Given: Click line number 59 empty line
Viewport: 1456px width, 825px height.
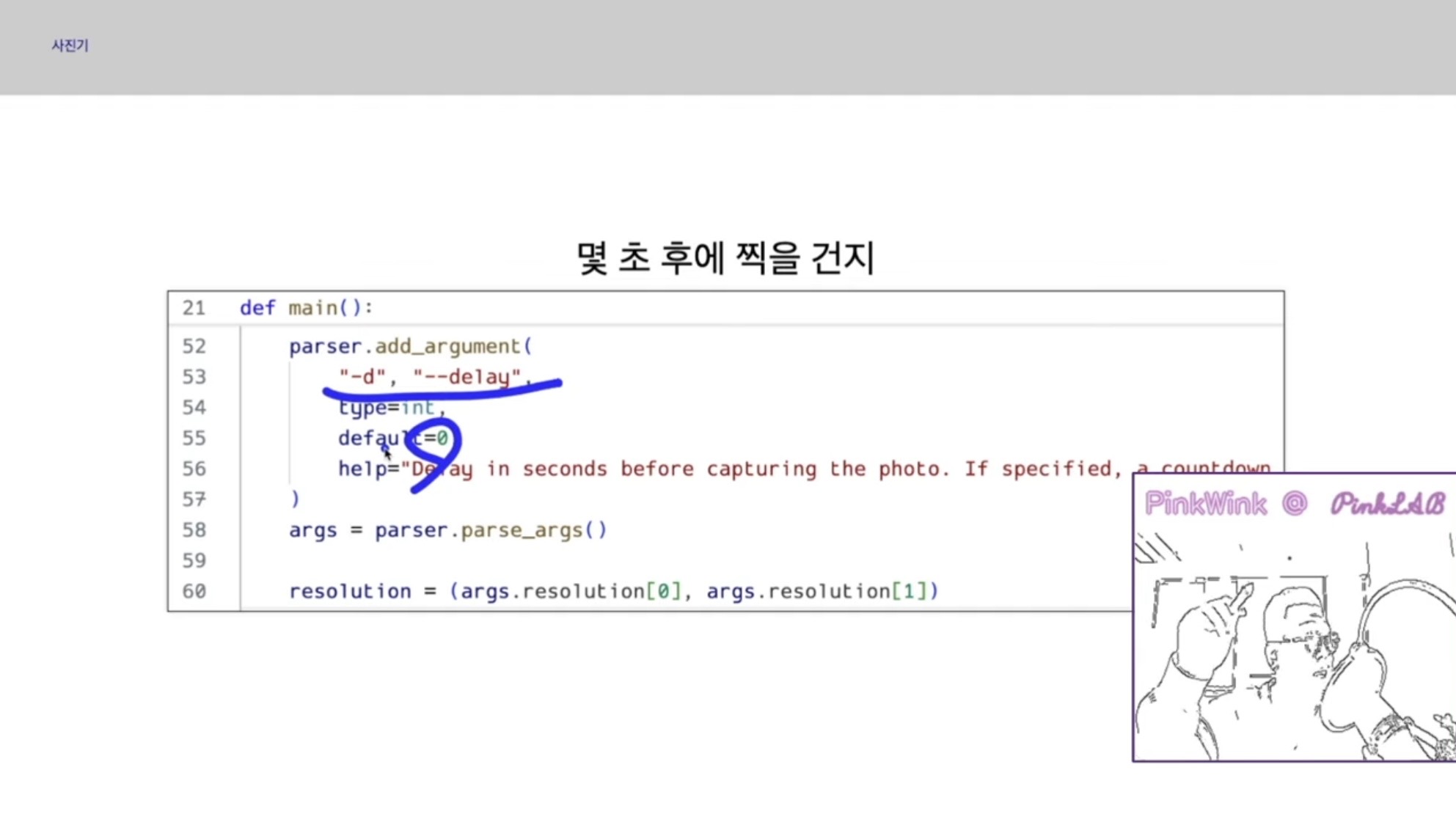Looking at the screenshot, I should click(194, 561).
